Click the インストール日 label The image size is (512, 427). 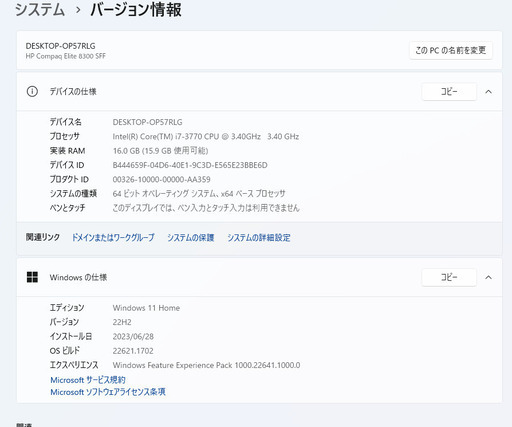click(71, 336)
